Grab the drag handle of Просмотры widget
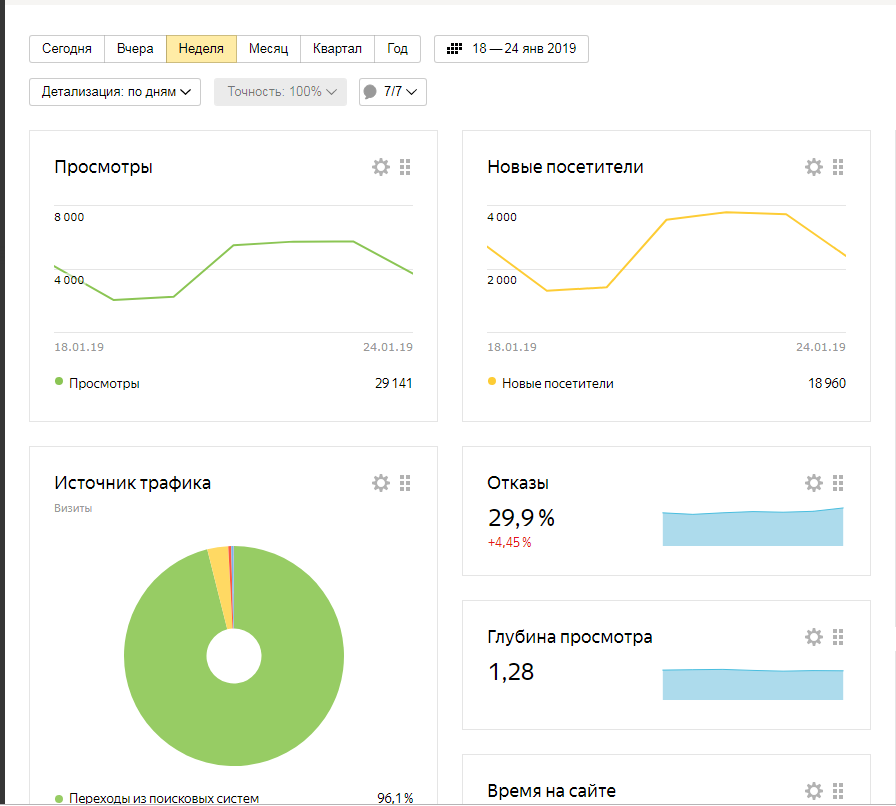The height and width of the screenshot is (806, 896). coord(405,167)
